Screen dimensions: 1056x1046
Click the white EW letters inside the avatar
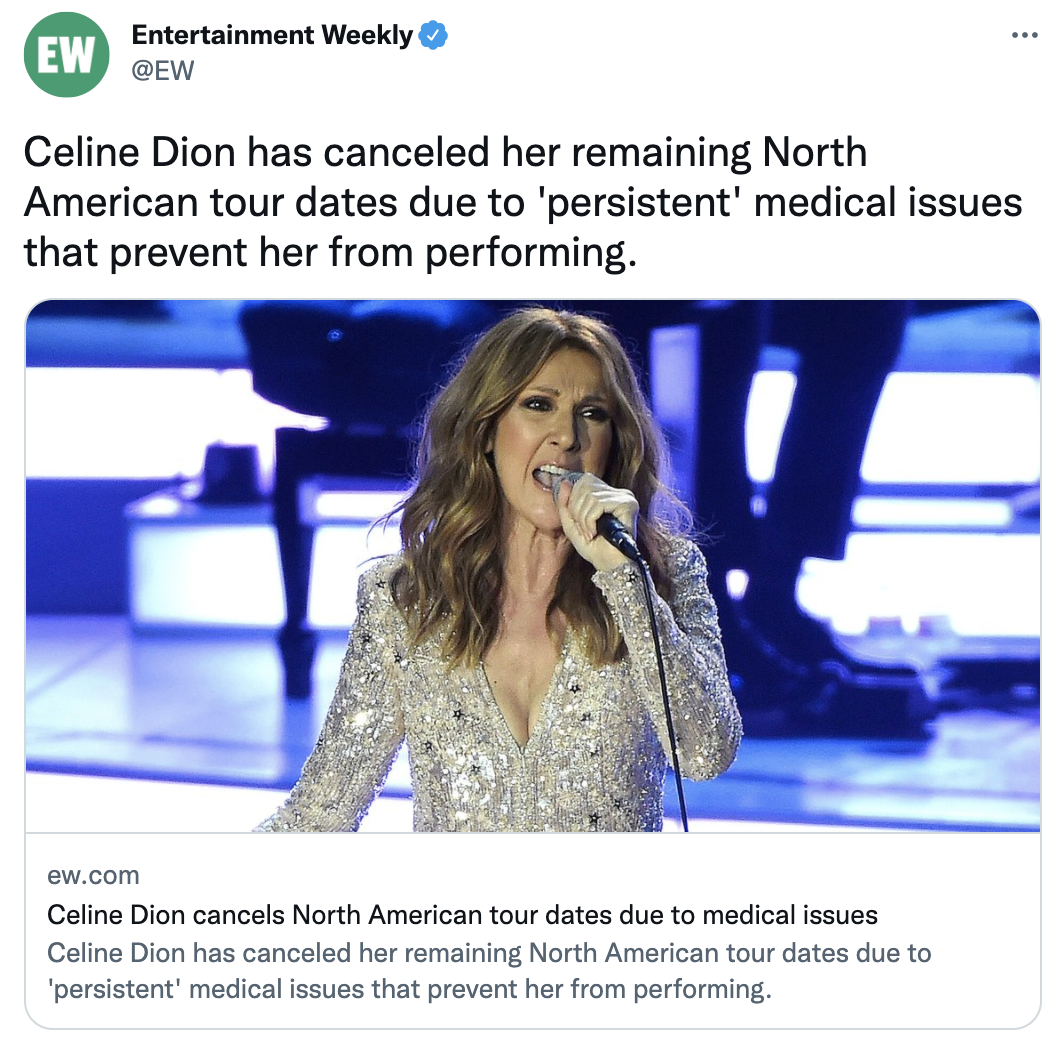pyautogui.click(x=66, y=55)
